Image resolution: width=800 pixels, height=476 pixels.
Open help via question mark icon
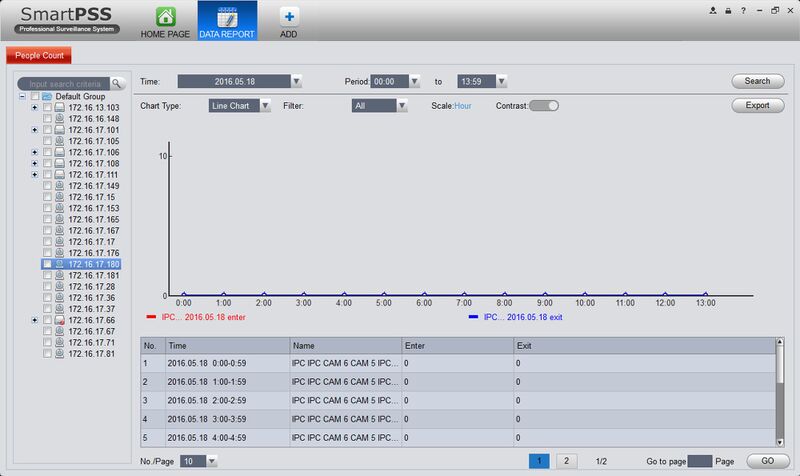[743, 10]
